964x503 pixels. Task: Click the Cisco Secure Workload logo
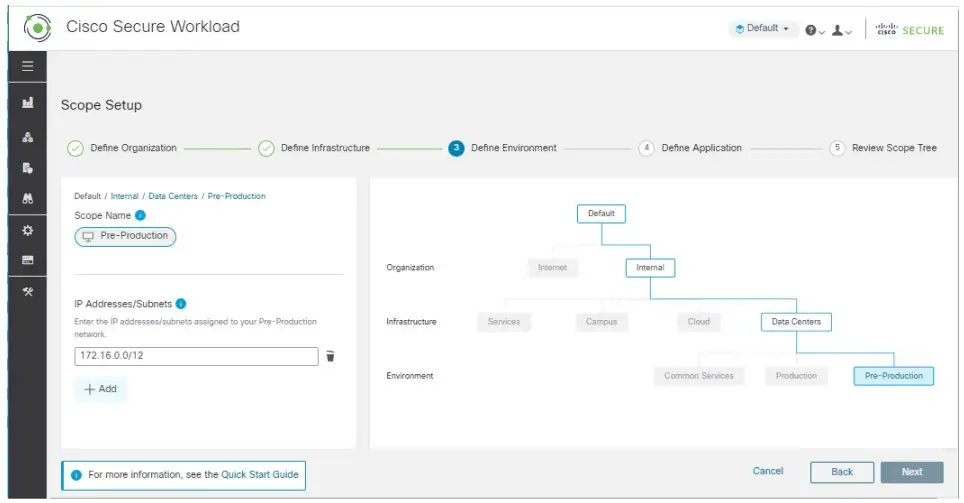[x=37, y=28]
